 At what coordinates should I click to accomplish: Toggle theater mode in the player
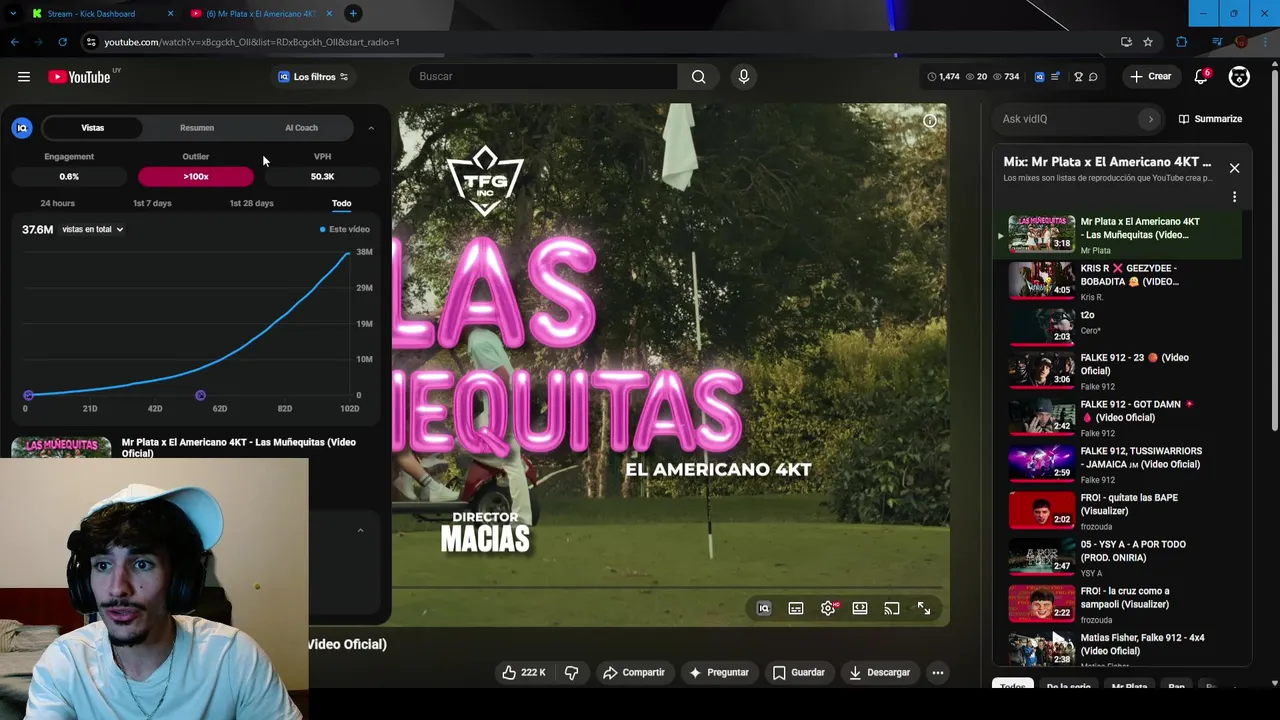[860, 608]
